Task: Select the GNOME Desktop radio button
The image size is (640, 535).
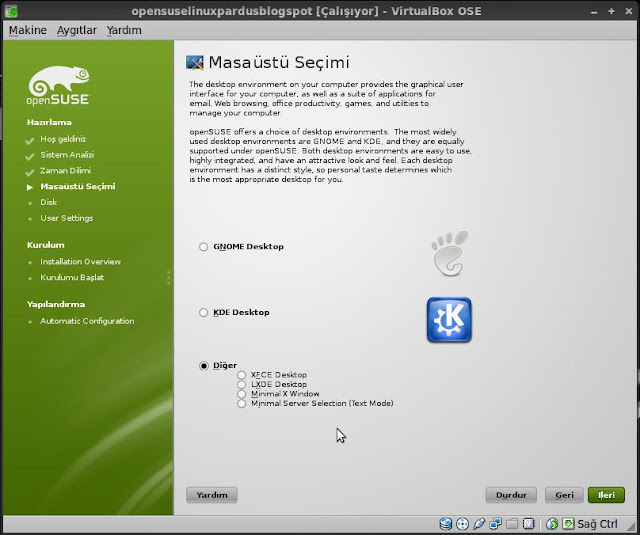Action: click(203, 247)
